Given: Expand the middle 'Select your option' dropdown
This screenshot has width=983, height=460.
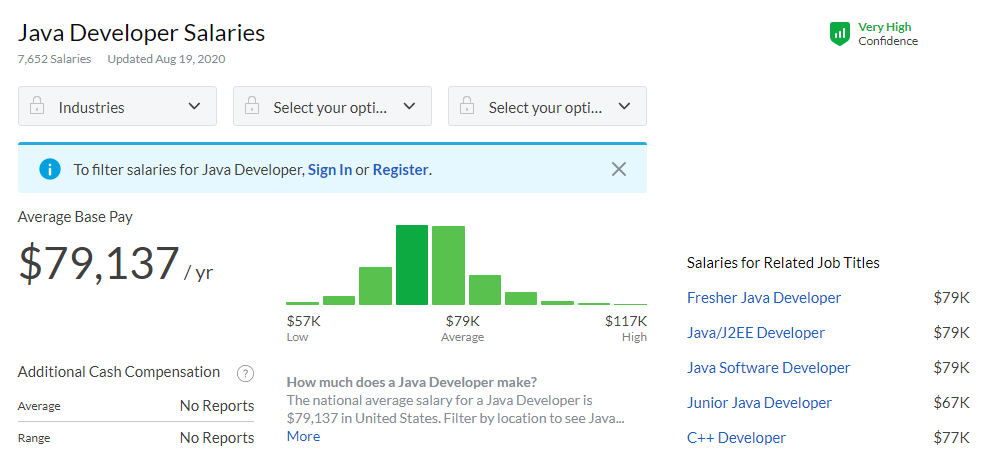Looking at the screenshot, I should [332, 106].
